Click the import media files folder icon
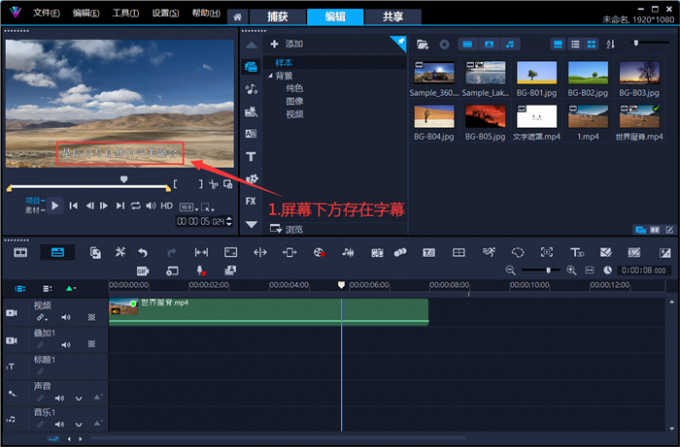 (x=423, y=44)
